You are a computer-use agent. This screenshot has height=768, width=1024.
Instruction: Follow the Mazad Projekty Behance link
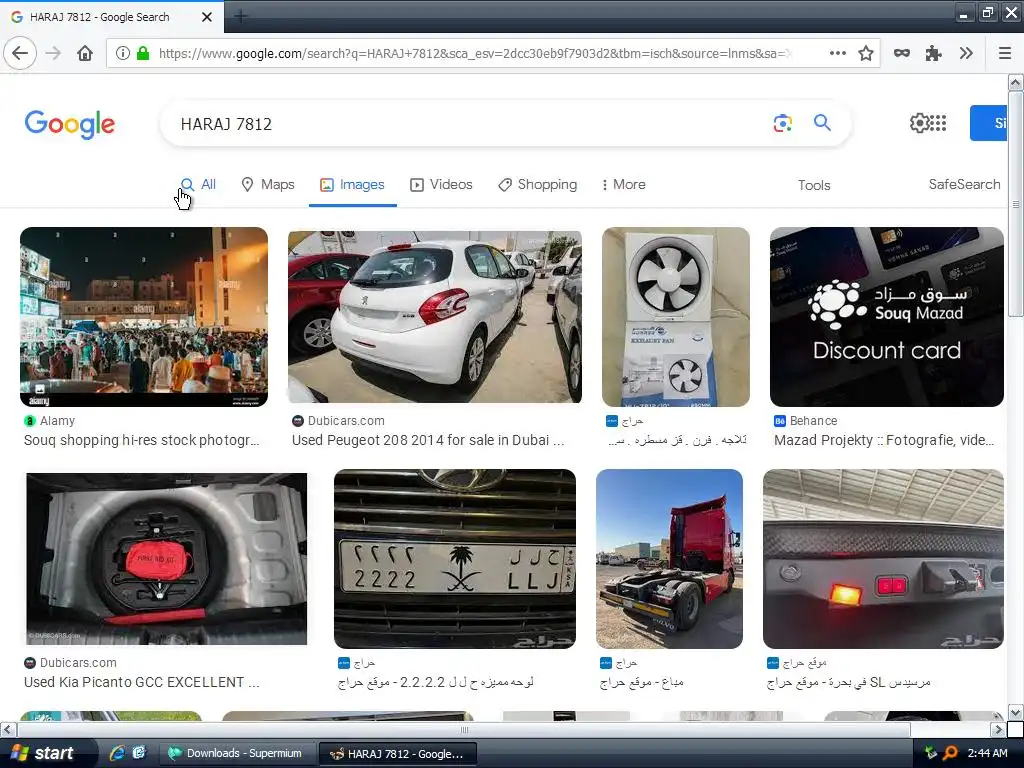tap(884, 440)
